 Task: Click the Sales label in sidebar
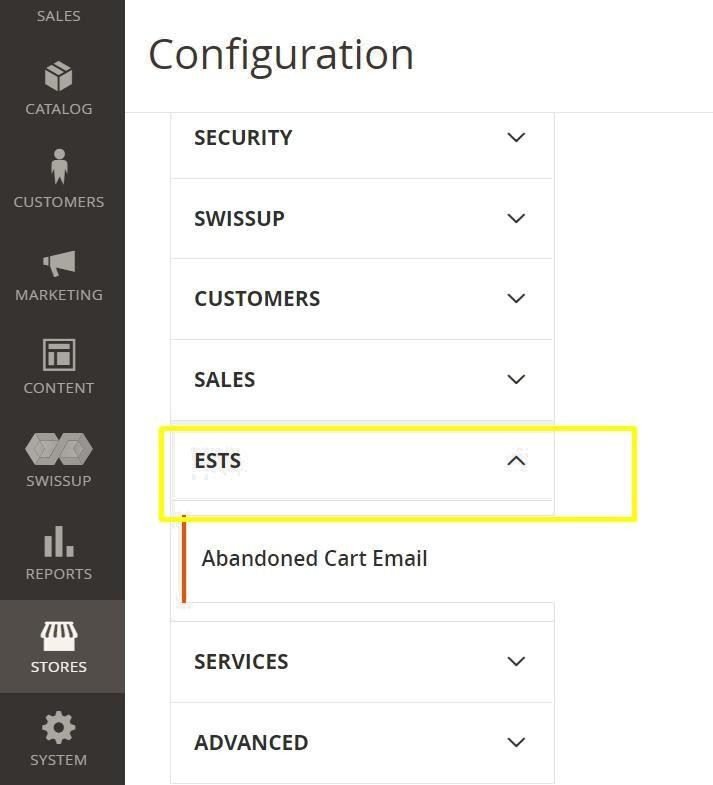(59, 16)
